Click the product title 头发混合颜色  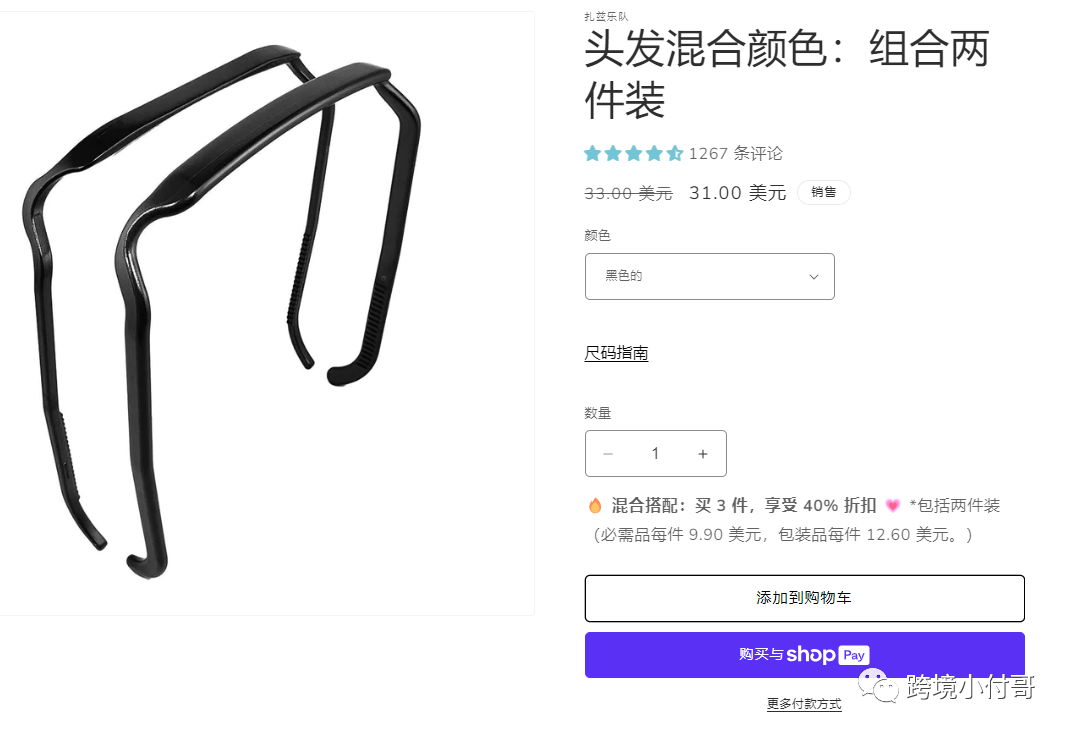click(786, 74)
